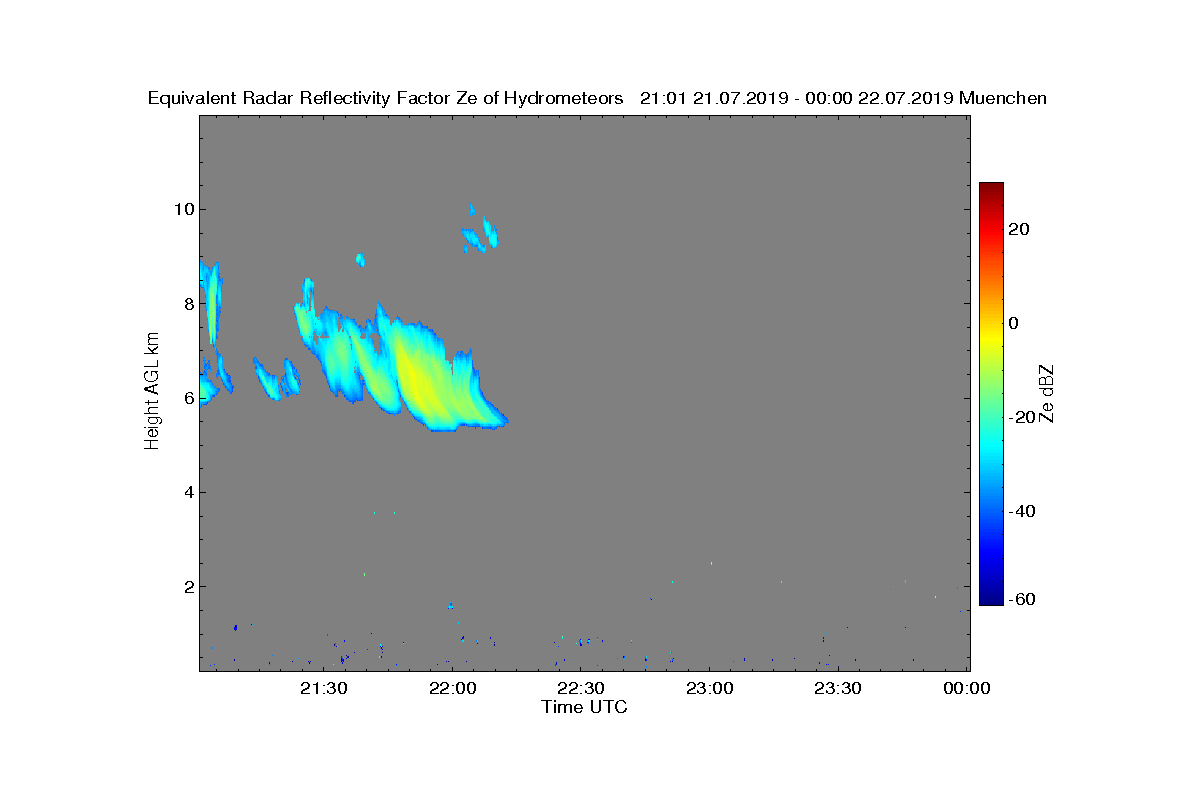Click the 'Time UTC' x-axis label
Viewport: 1200px width, 800px height.
585,707
